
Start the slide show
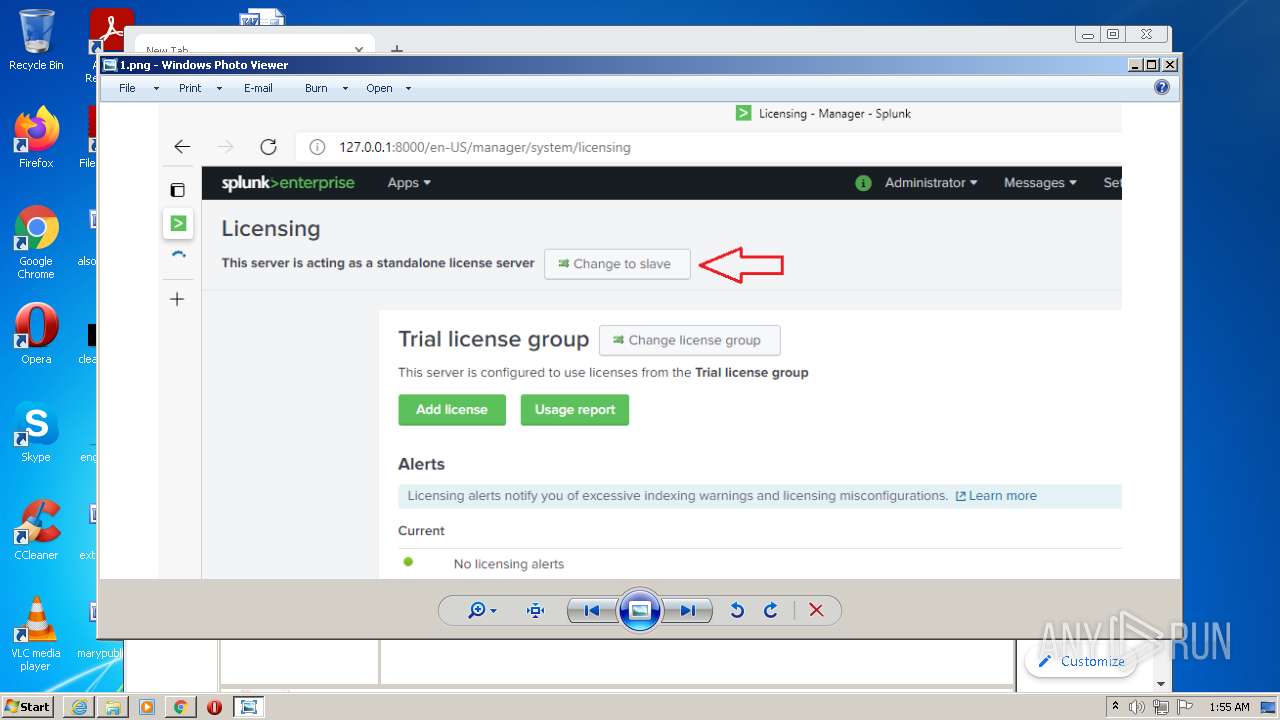coord(640,610)
